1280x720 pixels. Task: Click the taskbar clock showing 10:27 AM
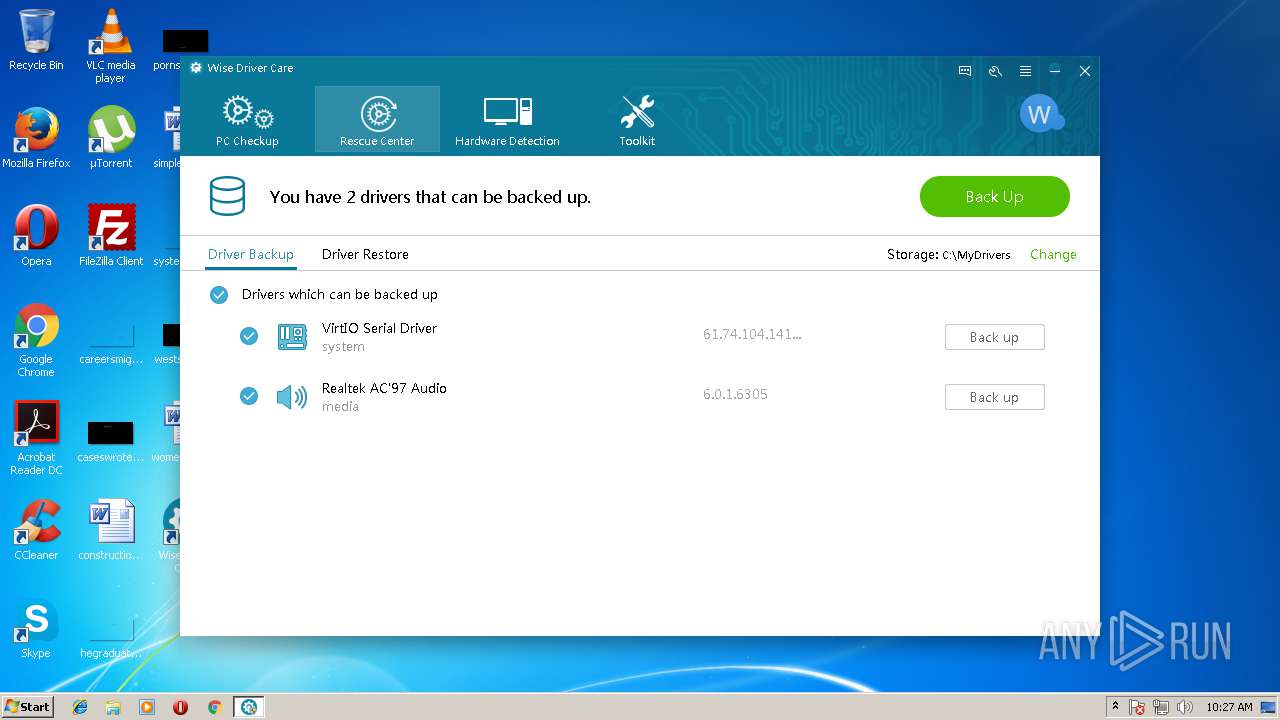click(1229, 707)
